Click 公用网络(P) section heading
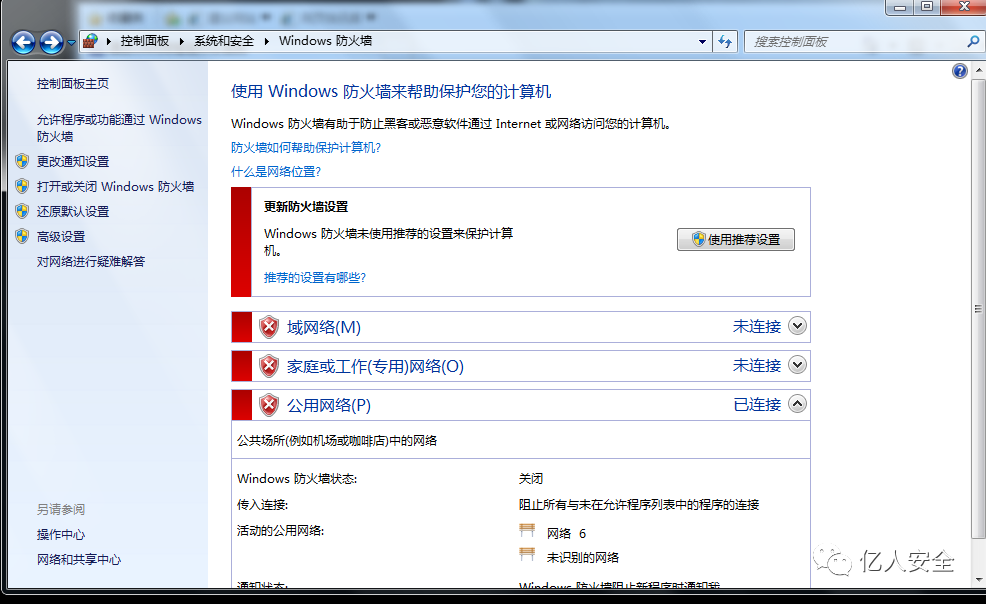The image size is (986, 604). pyautogui.click(x=329, y=405)
